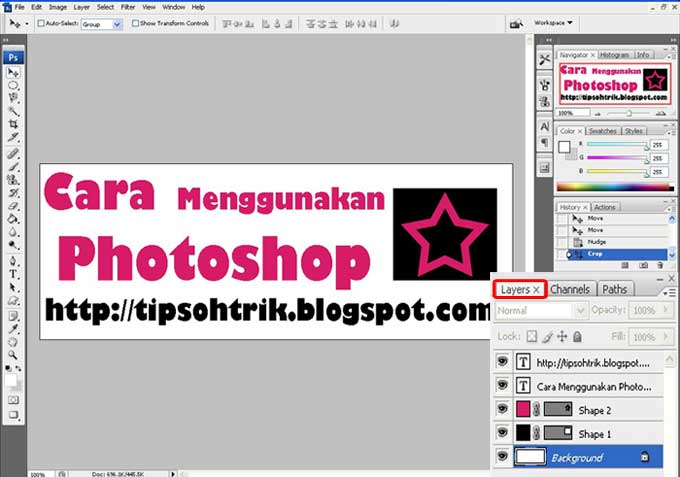Hide the Shape 1 layer
The width and height of the screenshot is (680, 477).
[502, 432]
